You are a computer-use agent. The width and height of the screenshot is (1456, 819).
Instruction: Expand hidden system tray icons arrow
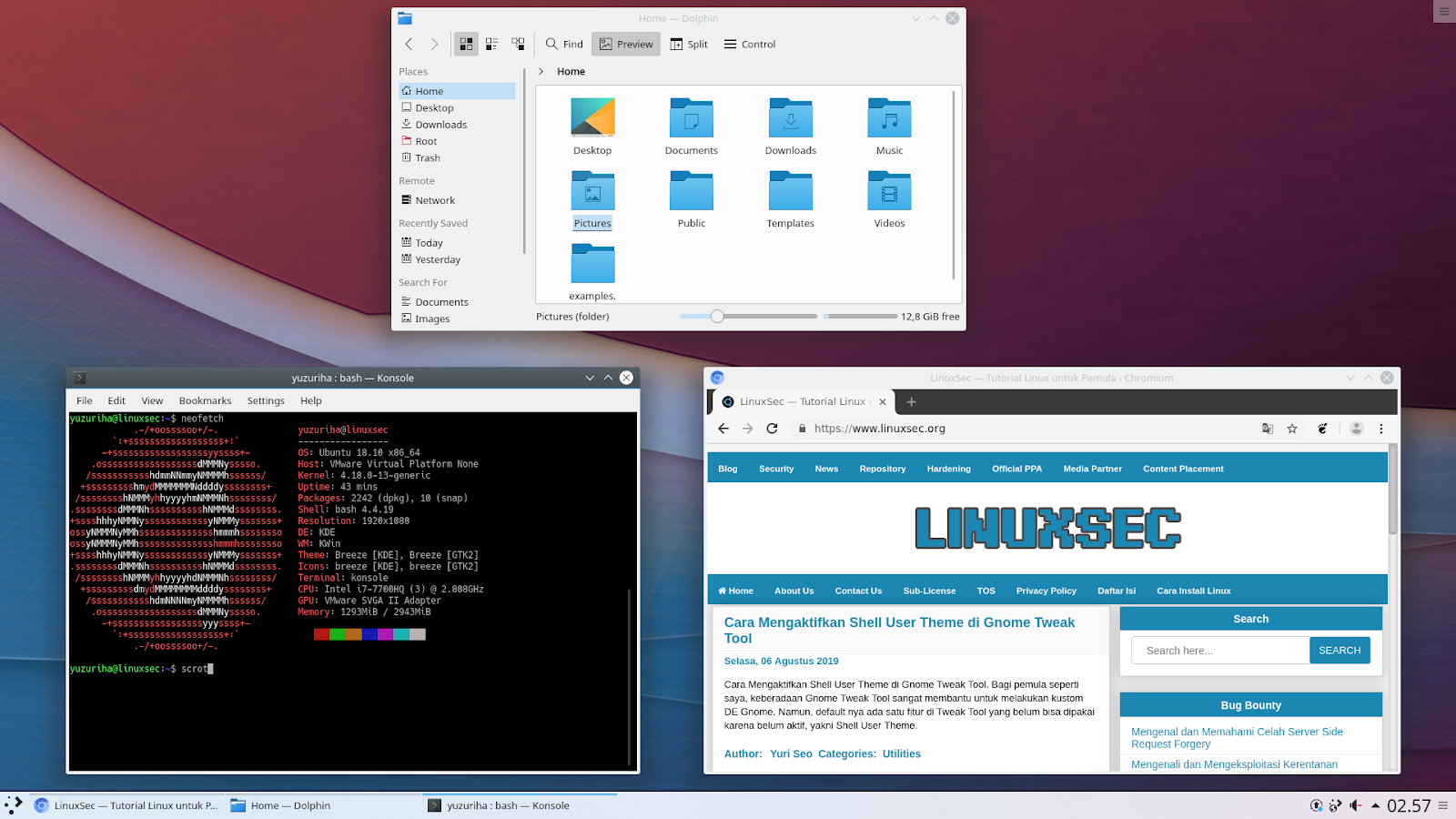pos(1375,805)
